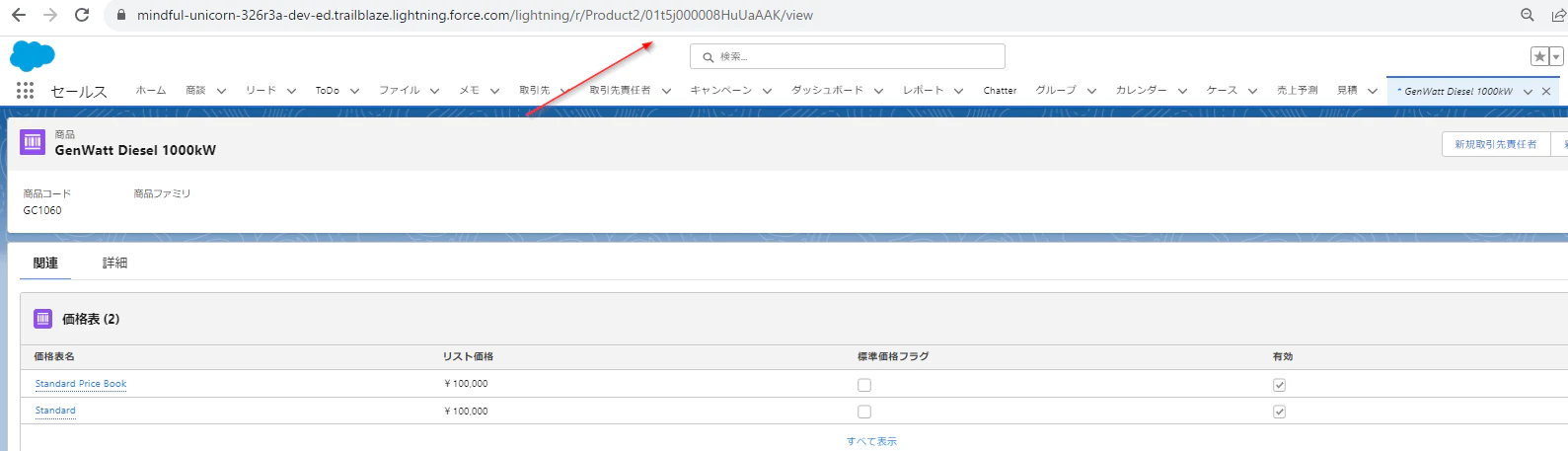Click the すべて表示 link

[871, 441]
